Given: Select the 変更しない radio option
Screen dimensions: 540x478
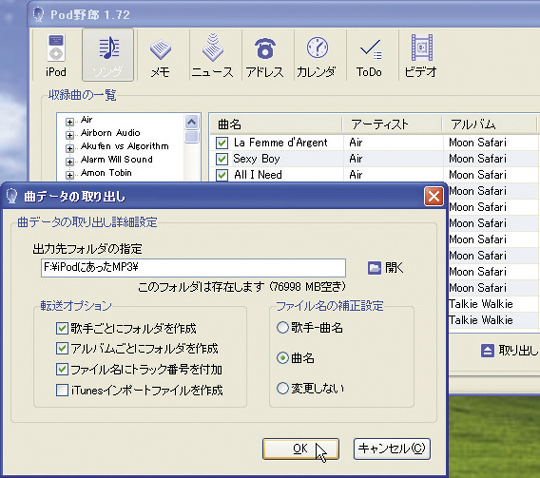Looking at the screenshot, I should click(283, 388).
